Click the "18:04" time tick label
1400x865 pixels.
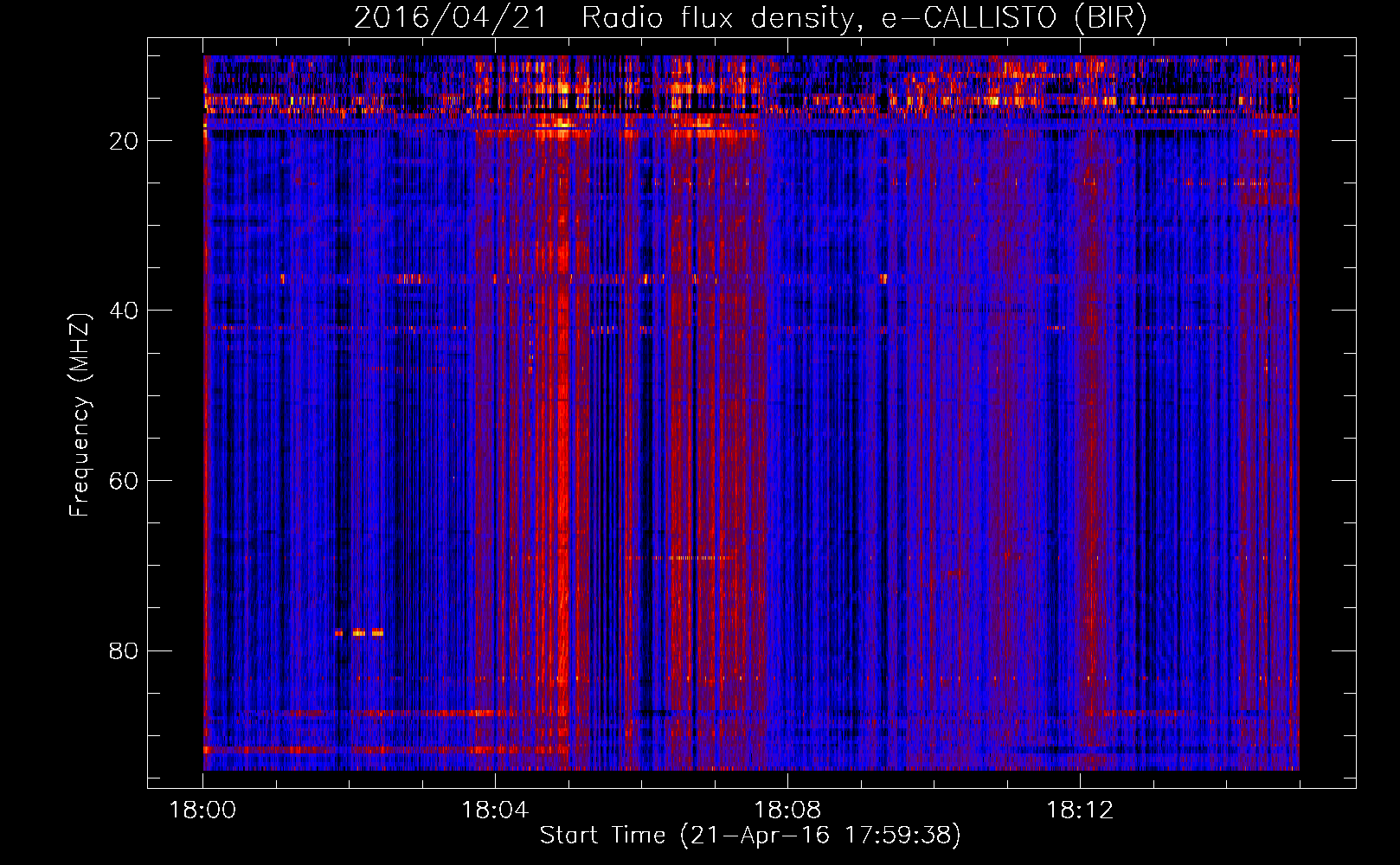click(495, 811)
